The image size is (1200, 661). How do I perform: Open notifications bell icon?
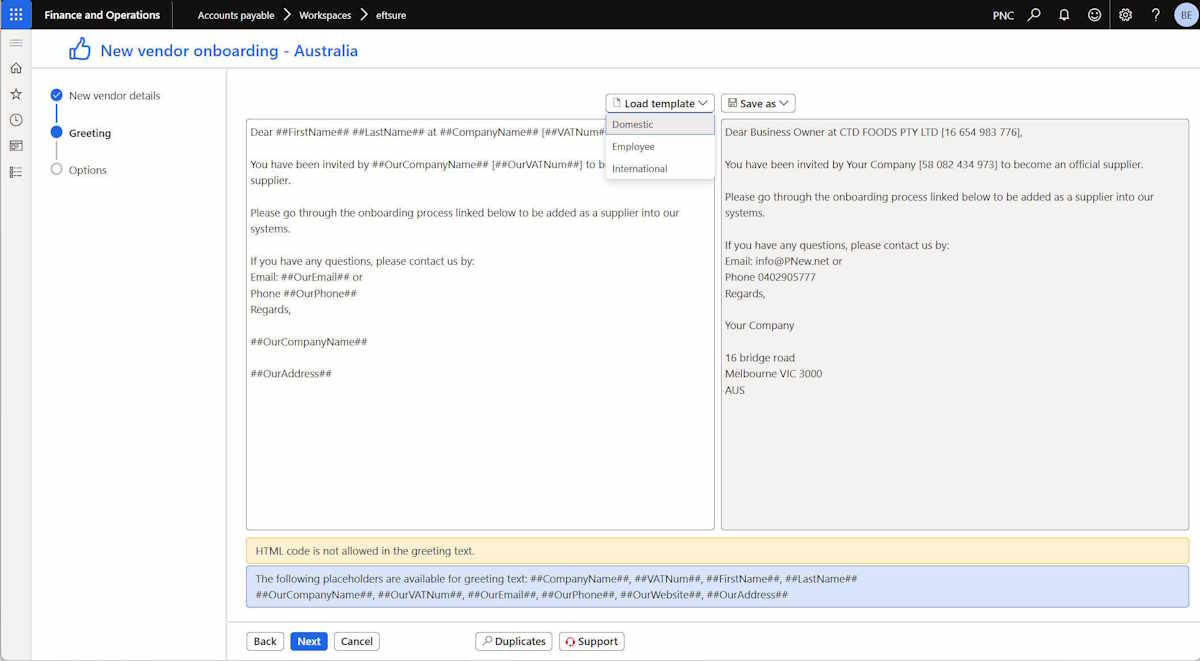(x=1064, y=15)
